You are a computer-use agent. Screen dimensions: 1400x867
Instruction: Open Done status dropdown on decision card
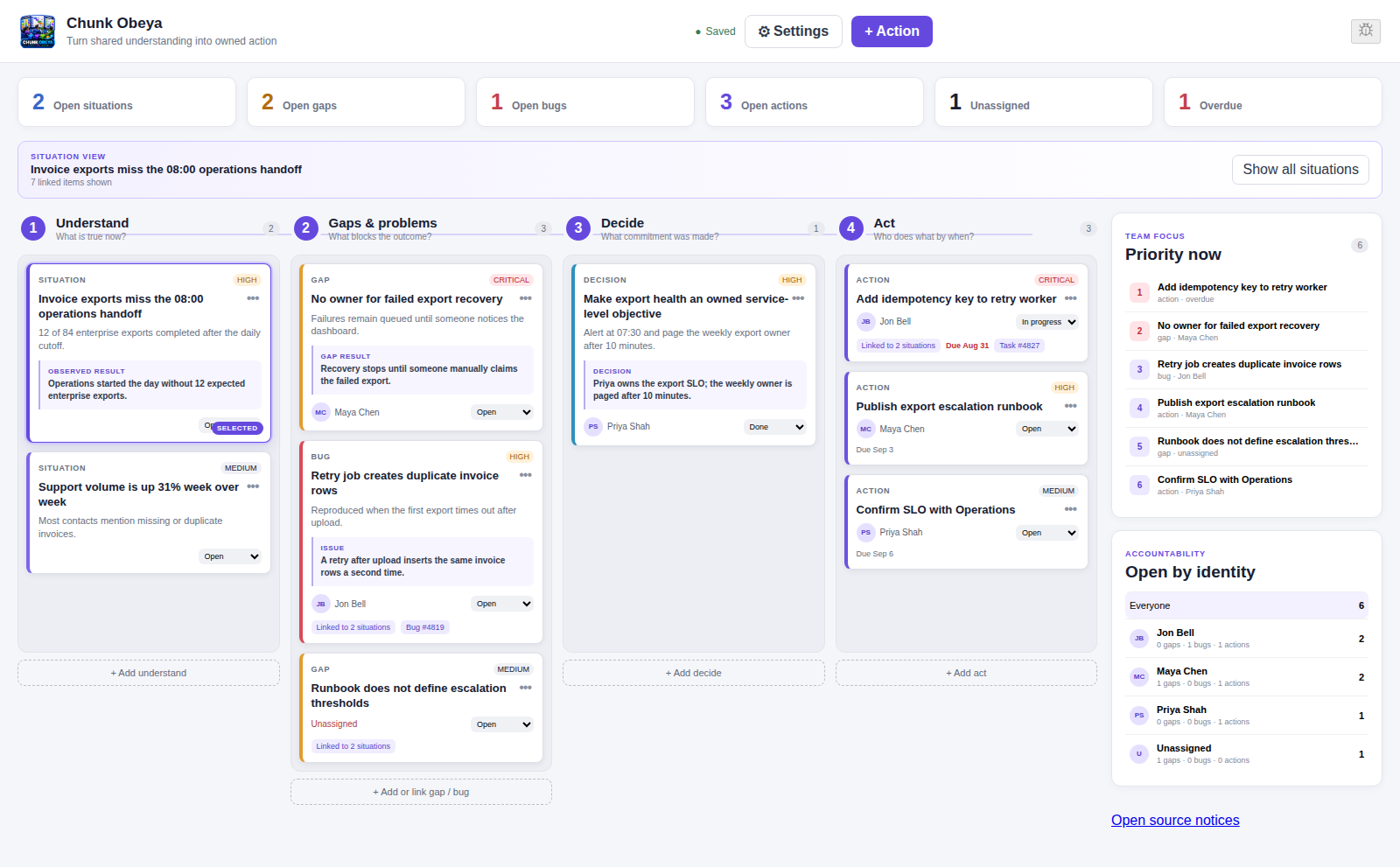(775, 427)
